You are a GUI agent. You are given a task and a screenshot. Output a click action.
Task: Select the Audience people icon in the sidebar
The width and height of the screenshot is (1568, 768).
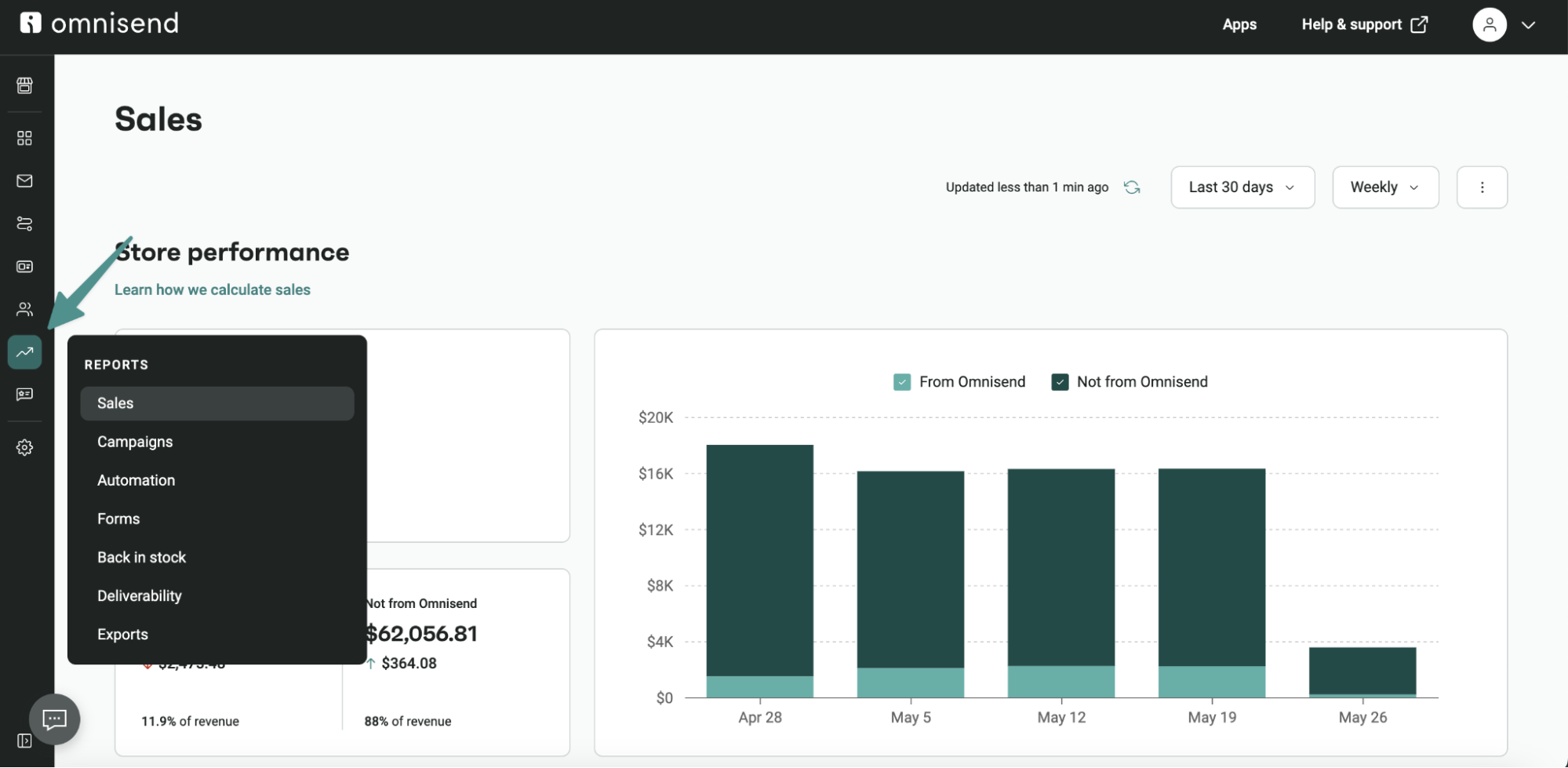point(24,309)
